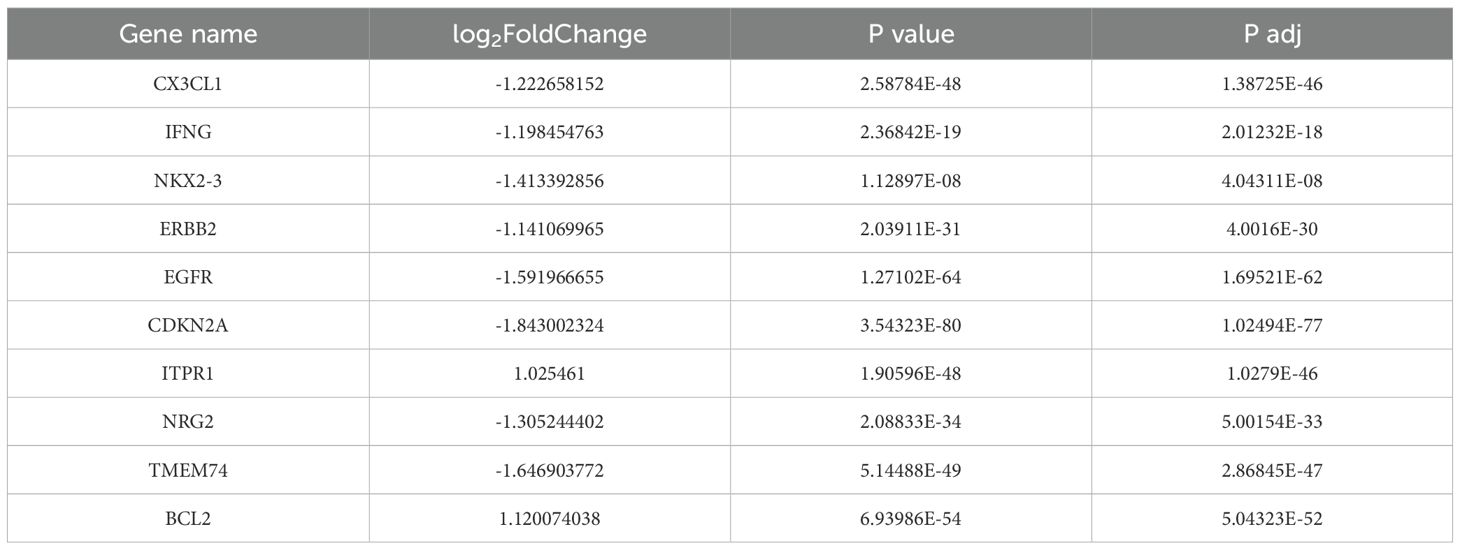This screenshot has width=1460, height=550.
Task: Click the ITPR1 gene name
Action: point(188,373)
